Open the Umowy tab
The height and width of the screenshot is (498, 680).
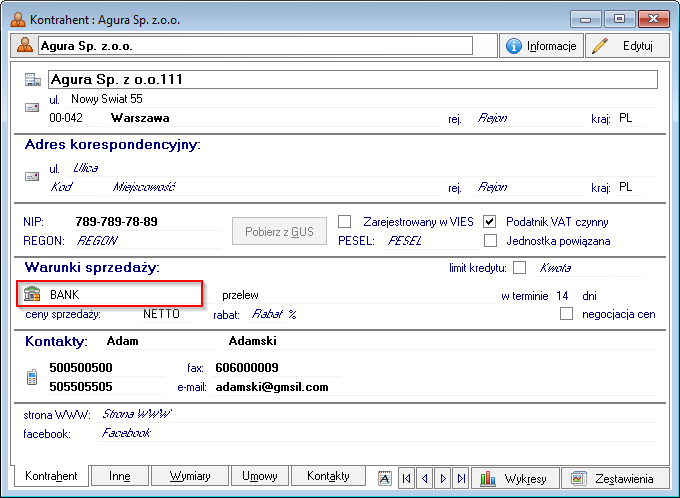261,477
